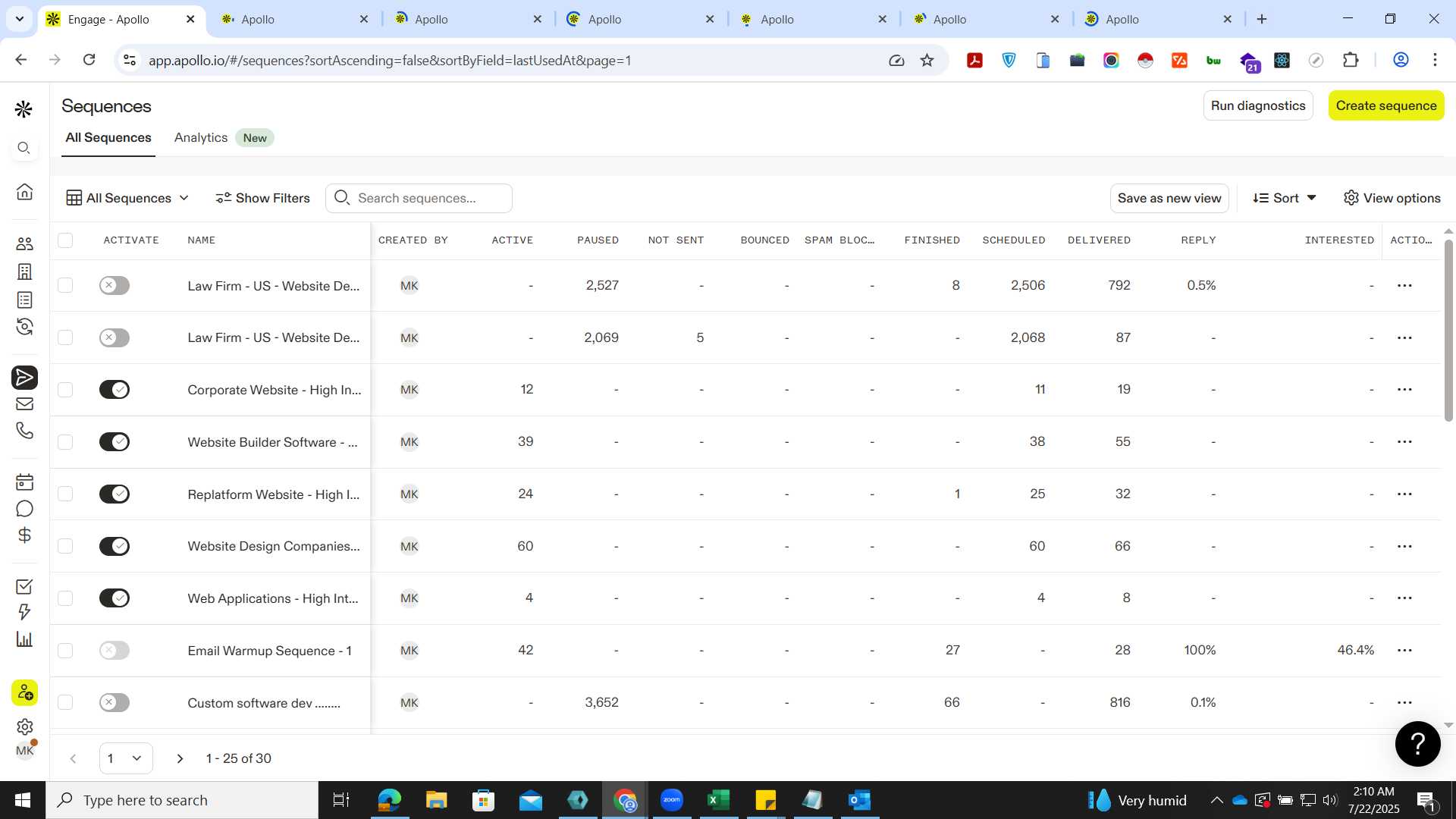The height and width of the screenshot is (819, 1456).
Task: Toggle the first Law Firm sequence on
Action: [115, 285]
